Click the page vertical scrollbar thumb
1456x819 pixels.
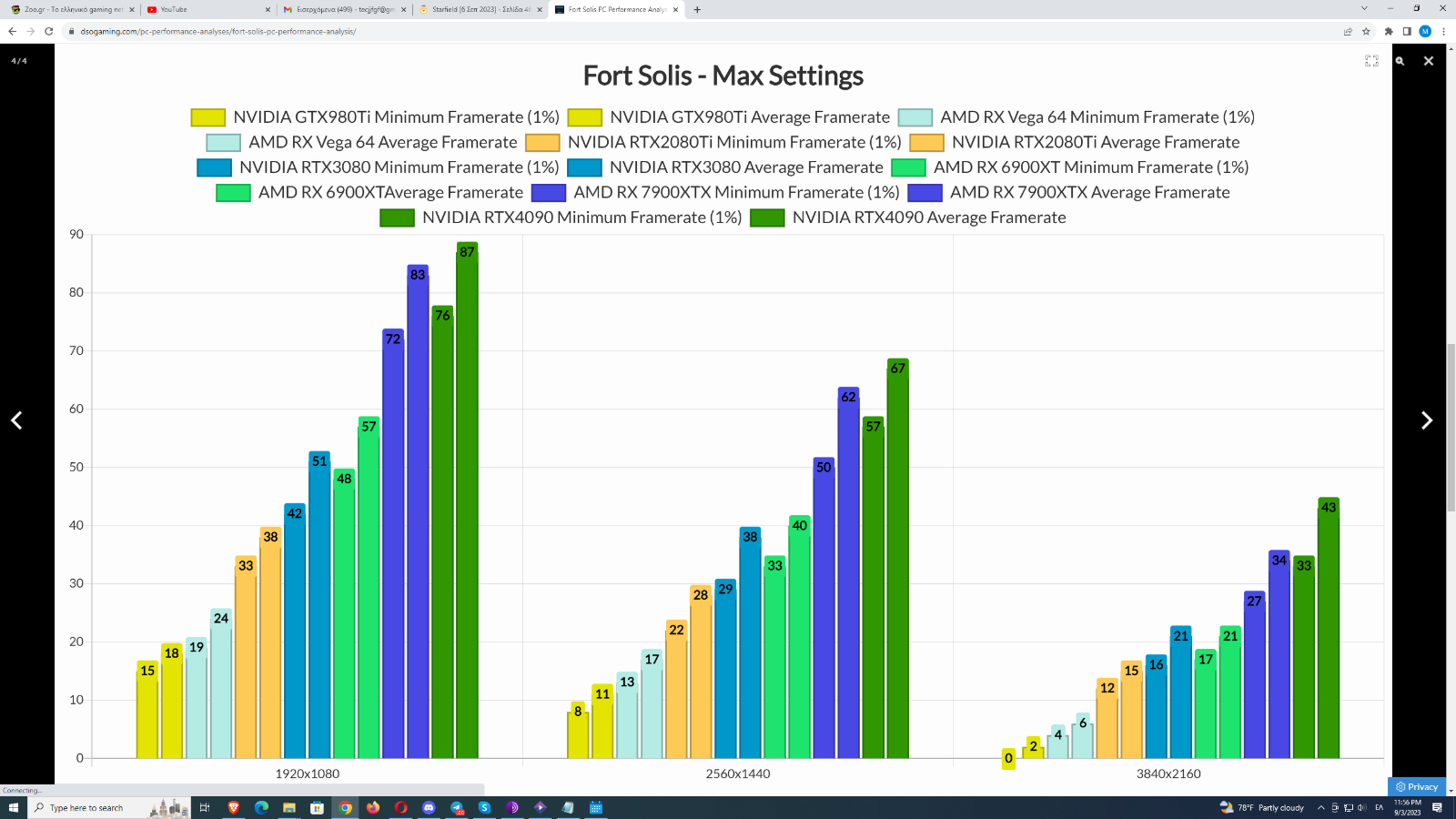[x=1451, y=428]
